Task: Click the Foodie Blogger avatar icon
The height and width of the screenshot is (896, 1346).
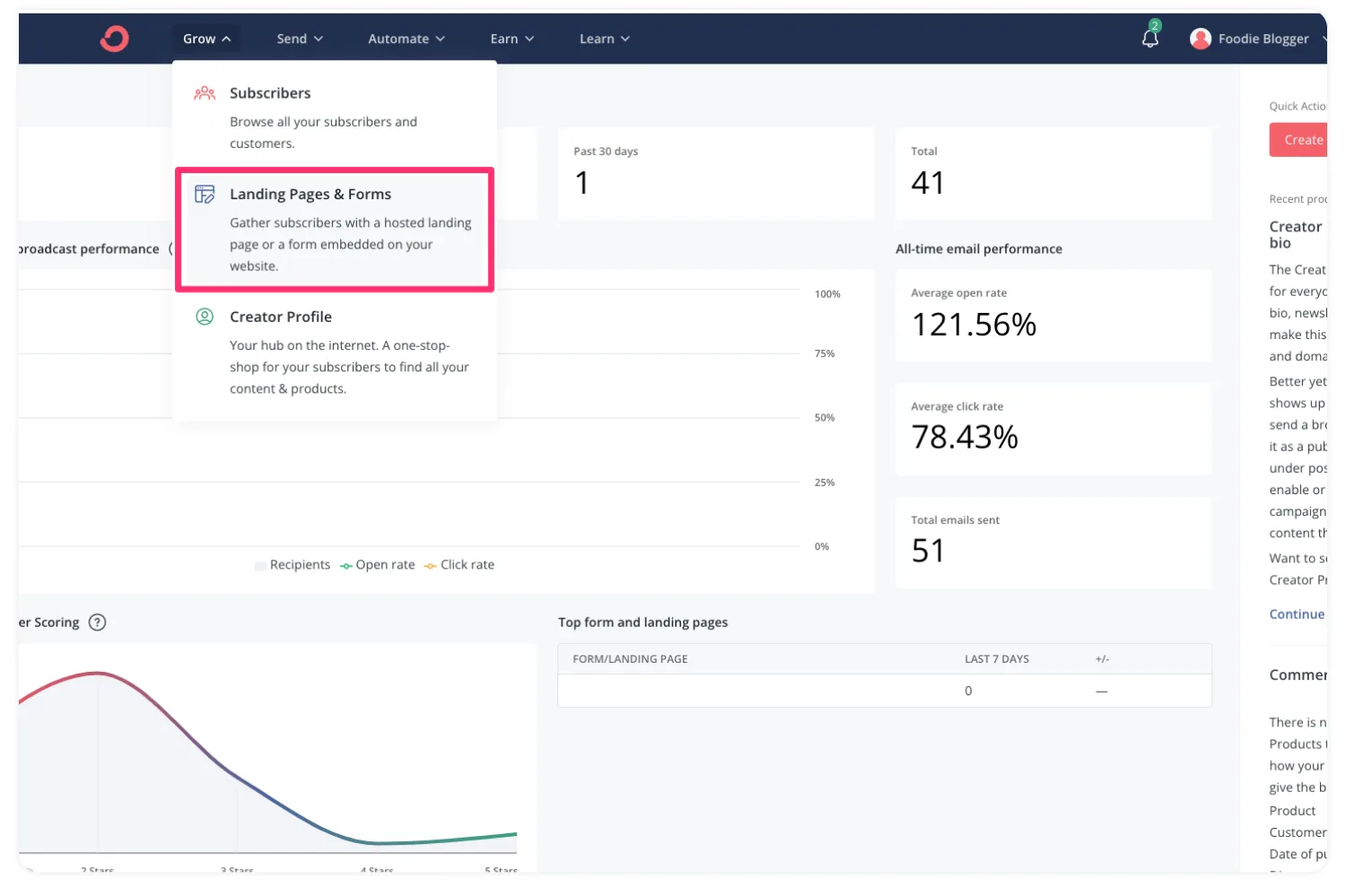Action: [1200, 39]
